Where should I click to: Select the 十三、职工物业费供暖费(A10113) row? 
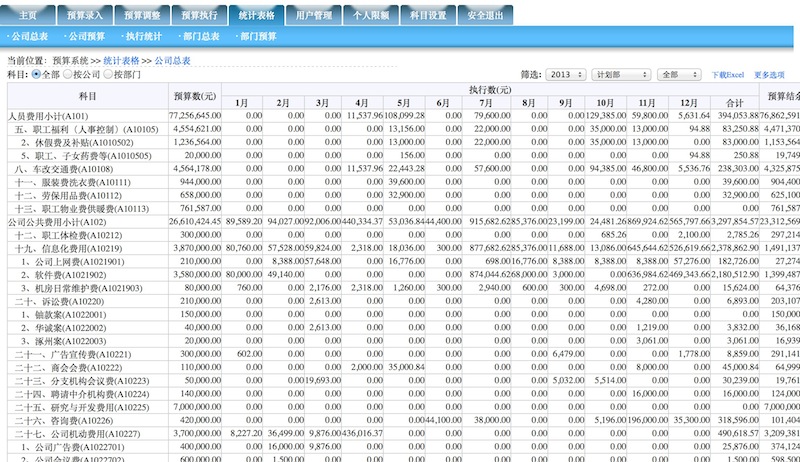pos(82,209)
